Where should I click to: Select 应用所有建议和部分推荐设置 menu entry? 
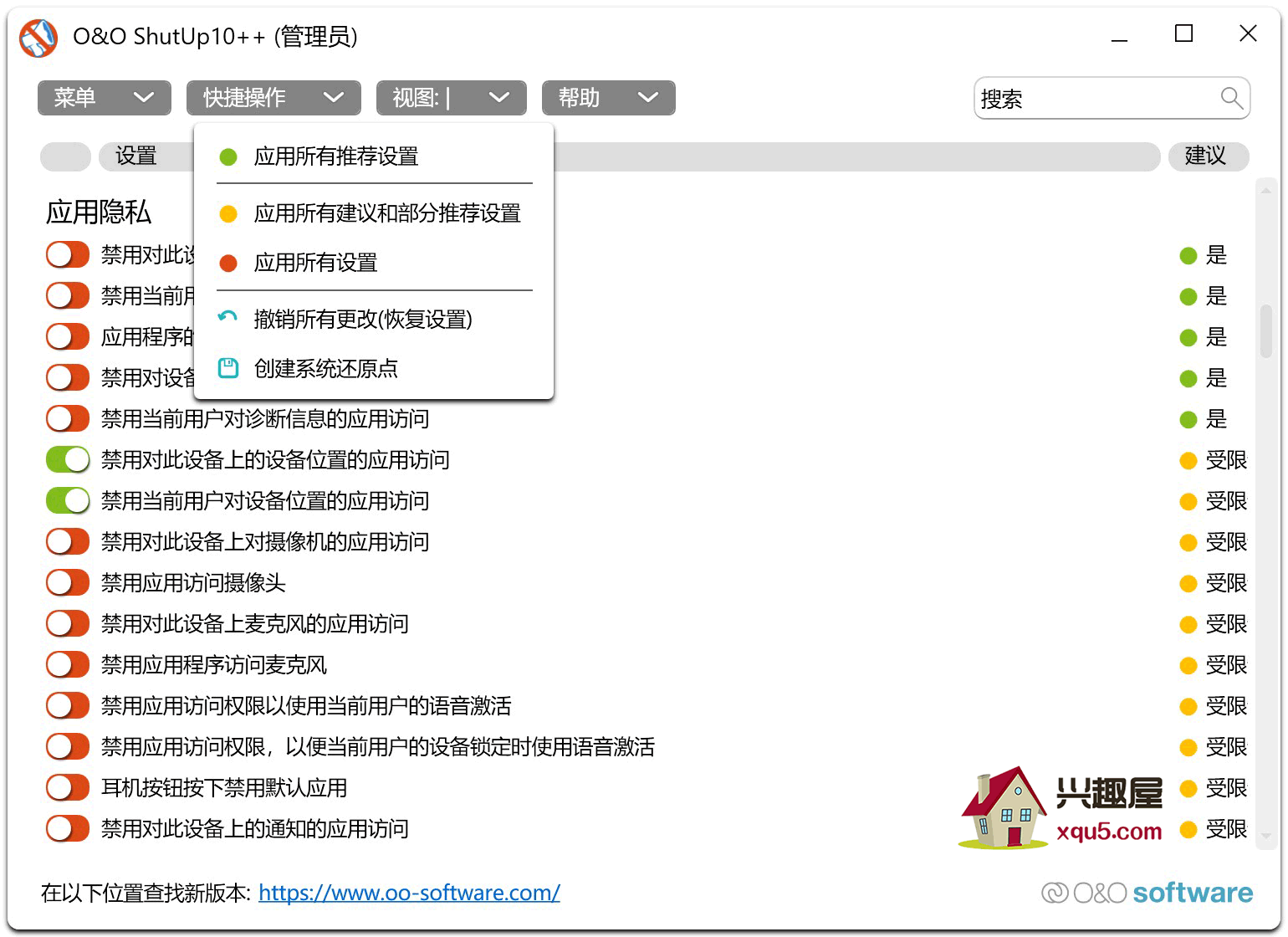pyautogui.click(x=374, y=213)
